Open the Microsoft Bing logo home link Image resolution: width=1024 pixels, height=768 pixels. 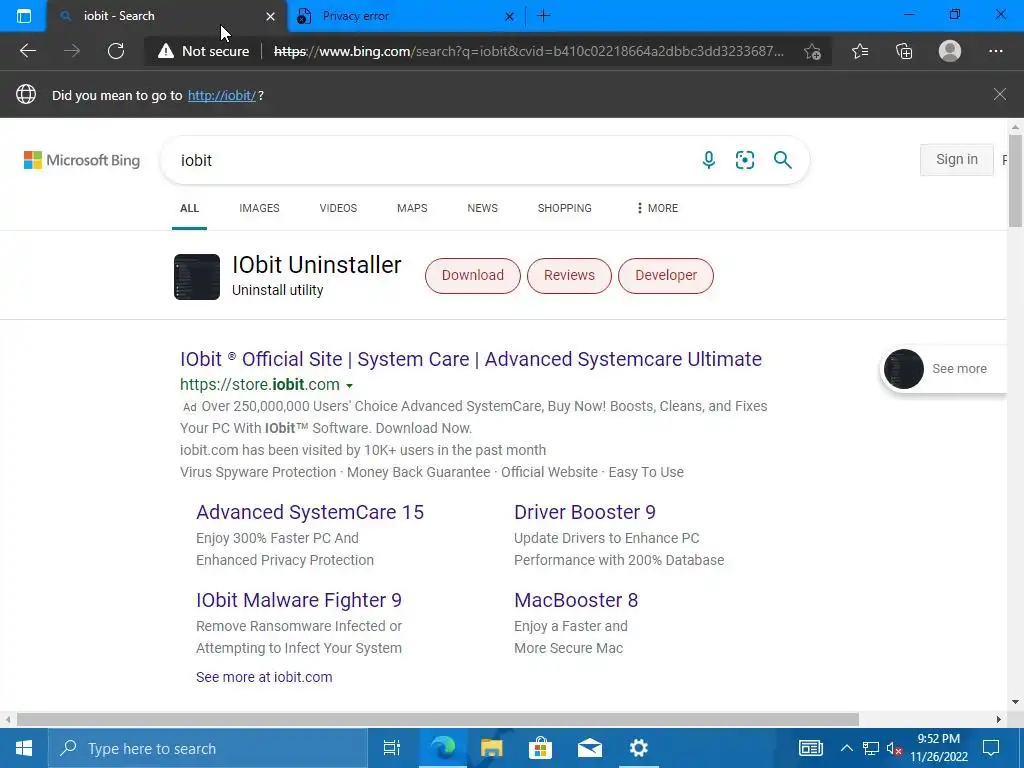coord(82,160)
